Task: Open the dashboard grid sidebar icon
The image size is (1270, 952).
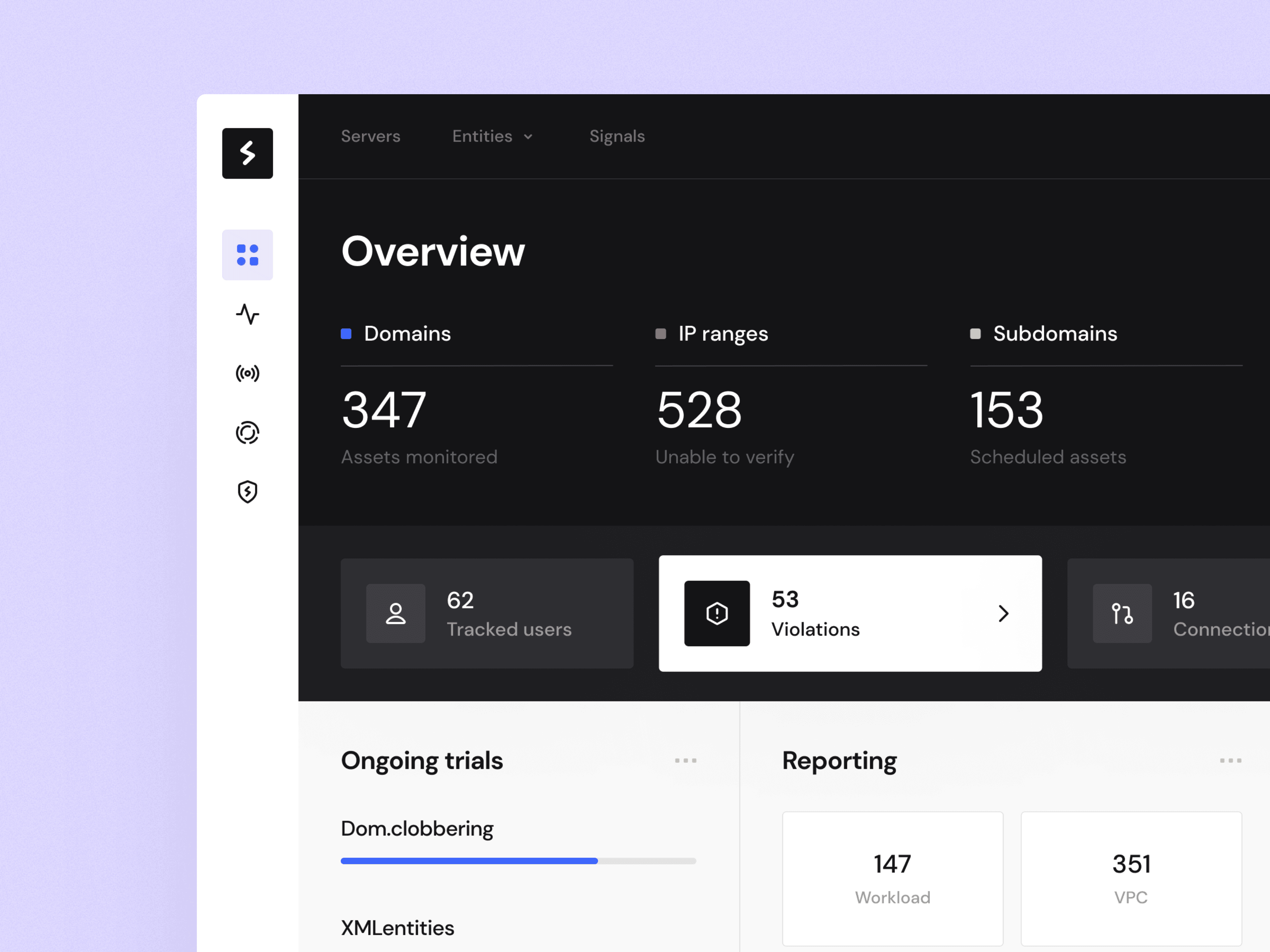Action: (247, 255)
